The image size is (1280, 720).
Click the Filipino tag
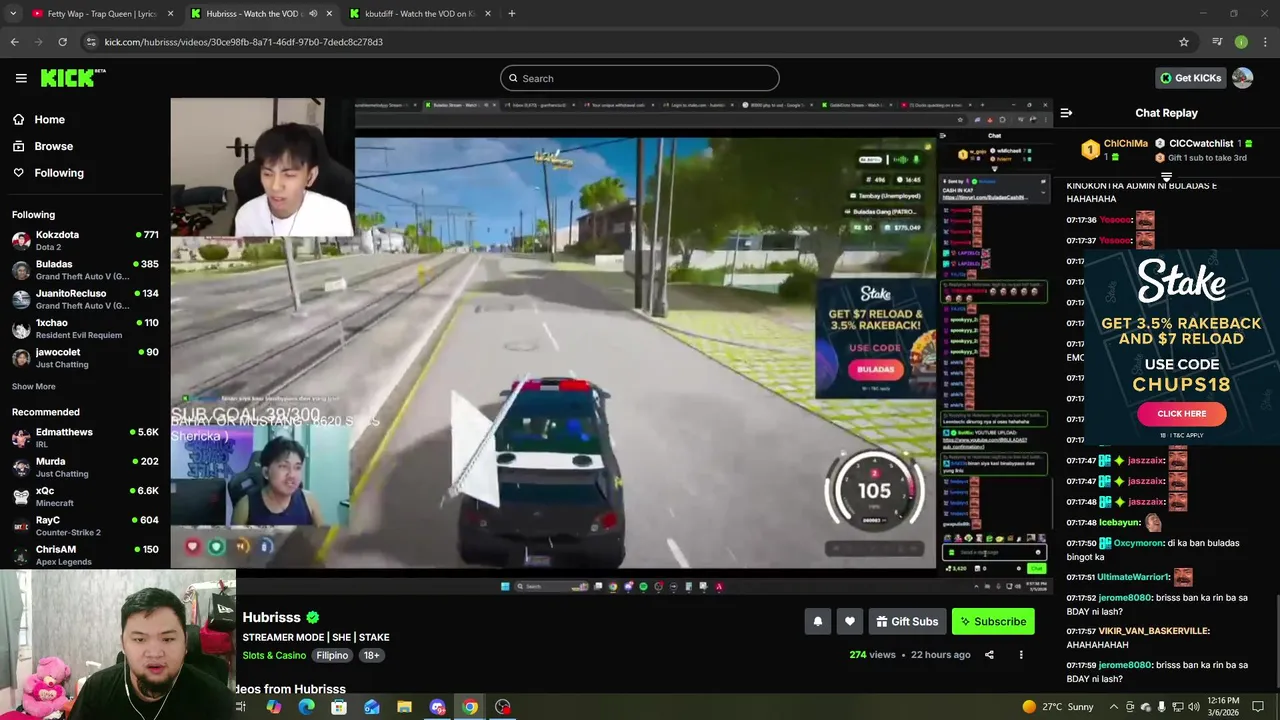pos(332,655)
